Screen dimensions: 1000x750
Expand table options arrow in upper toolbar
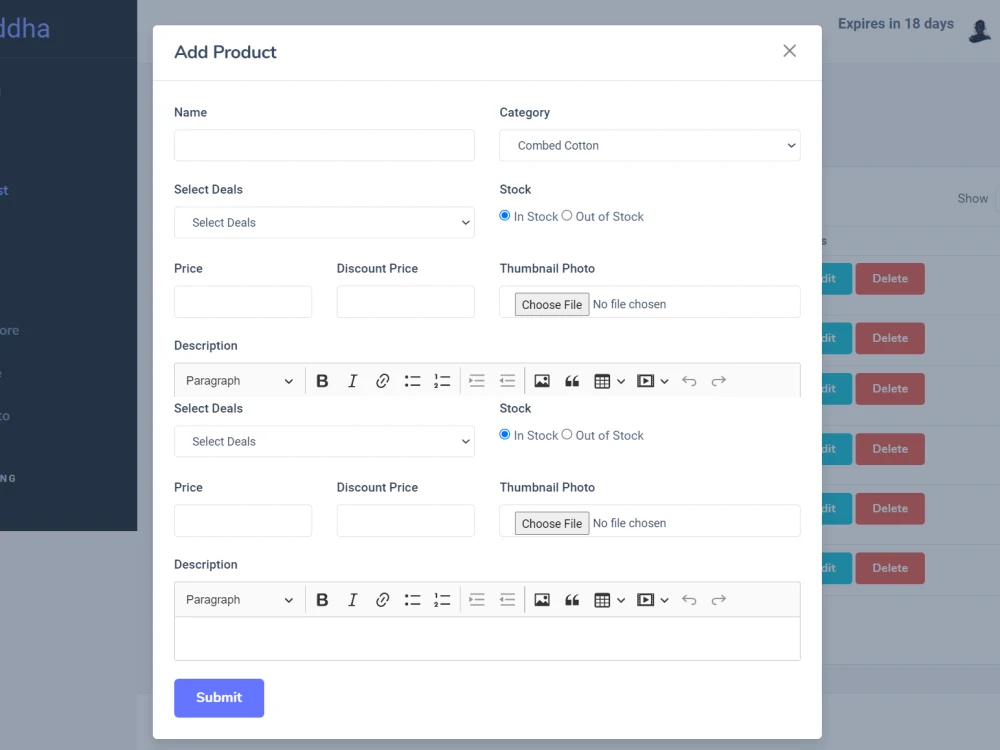coord(621,381)
